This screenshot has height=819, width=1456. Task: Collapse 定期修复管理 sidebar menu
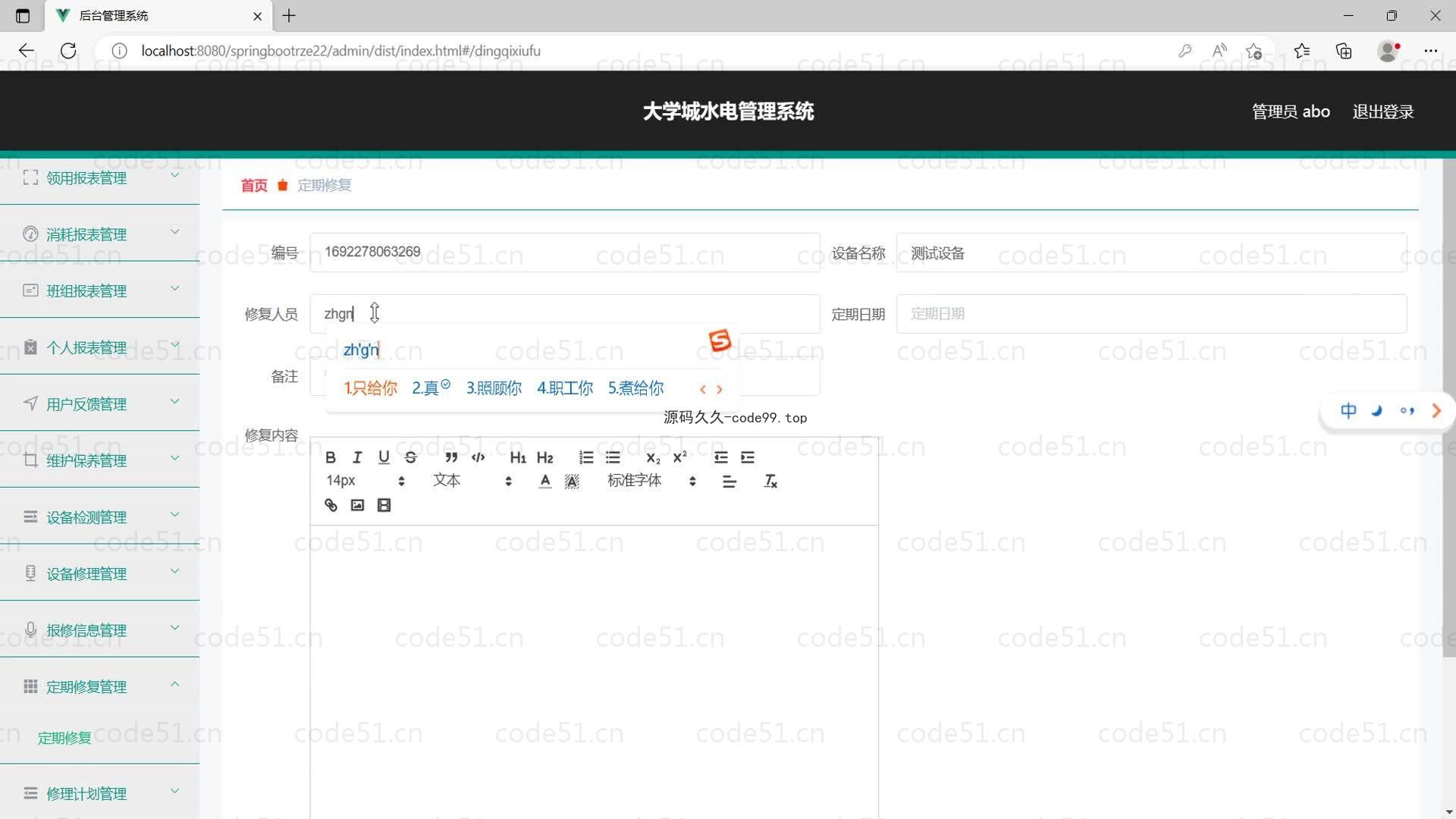99,687
